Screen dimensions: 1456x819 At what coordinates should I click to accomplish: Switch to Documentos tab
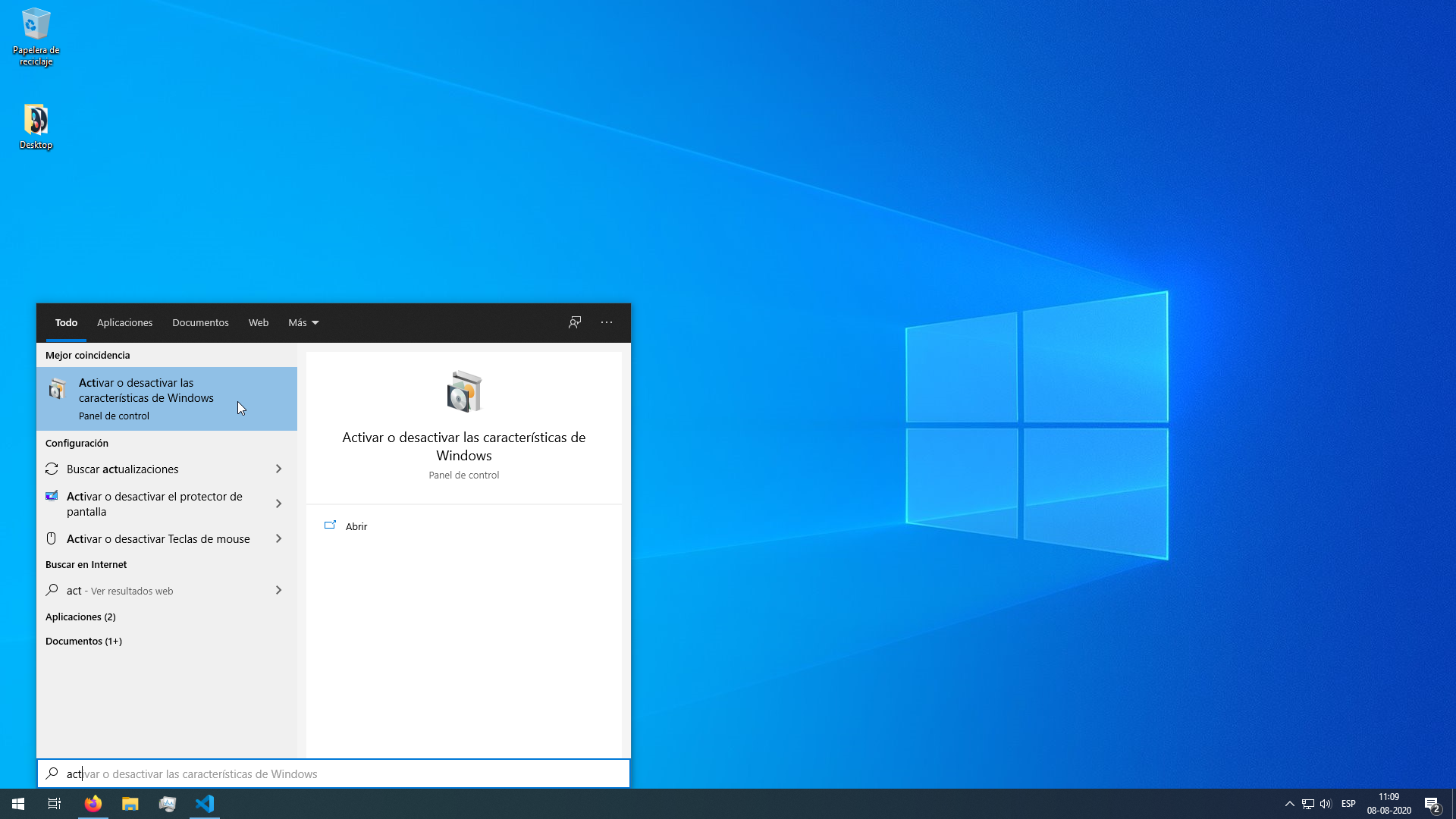click(x=200, y=322)
